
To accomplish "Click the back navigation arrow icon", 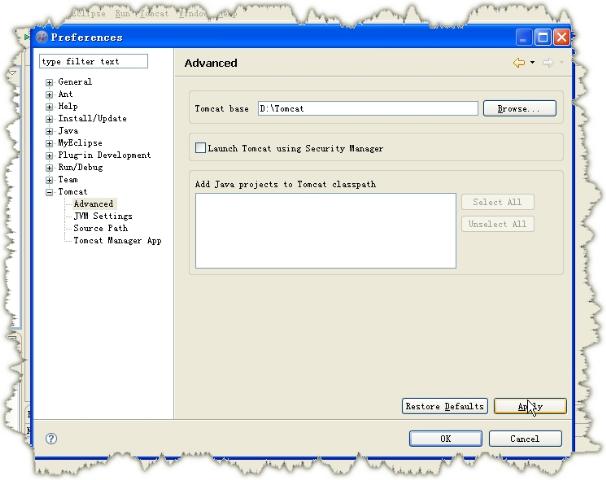I will click(519, 62).
